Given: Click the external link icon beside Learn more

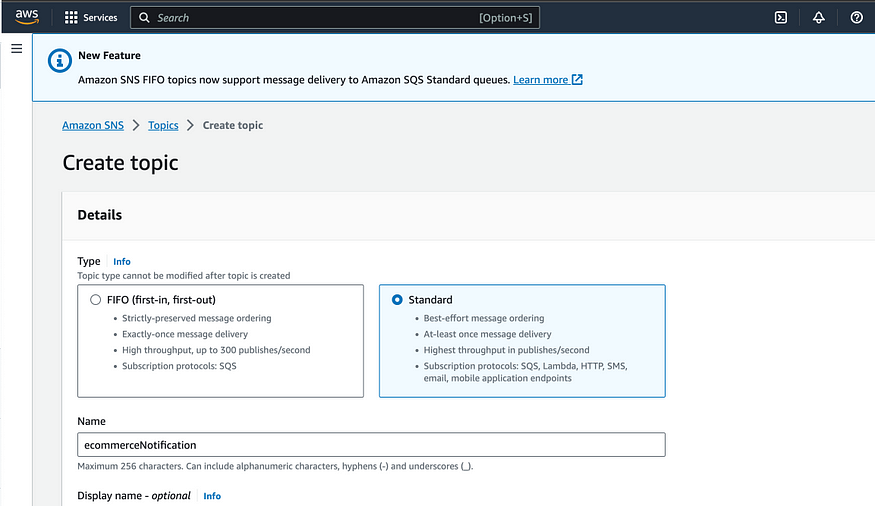Looking at the screenshot, I should (577, 80).
